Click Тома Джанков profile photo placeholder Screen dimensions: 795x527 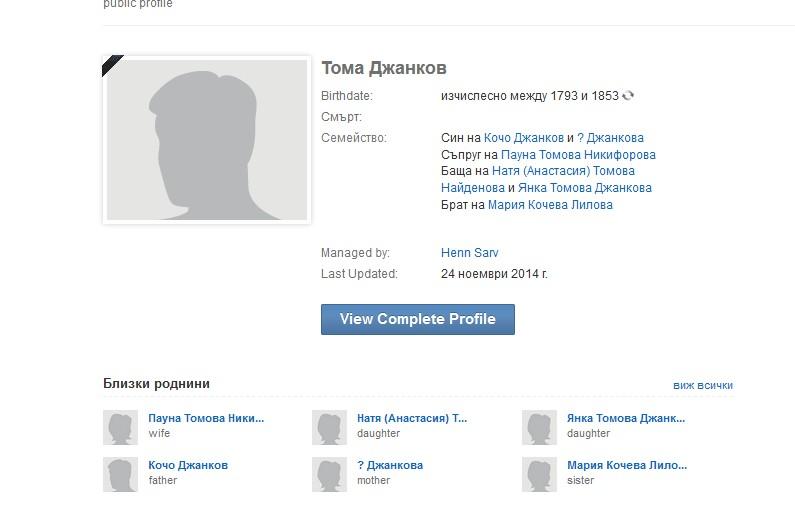[206, 139]
